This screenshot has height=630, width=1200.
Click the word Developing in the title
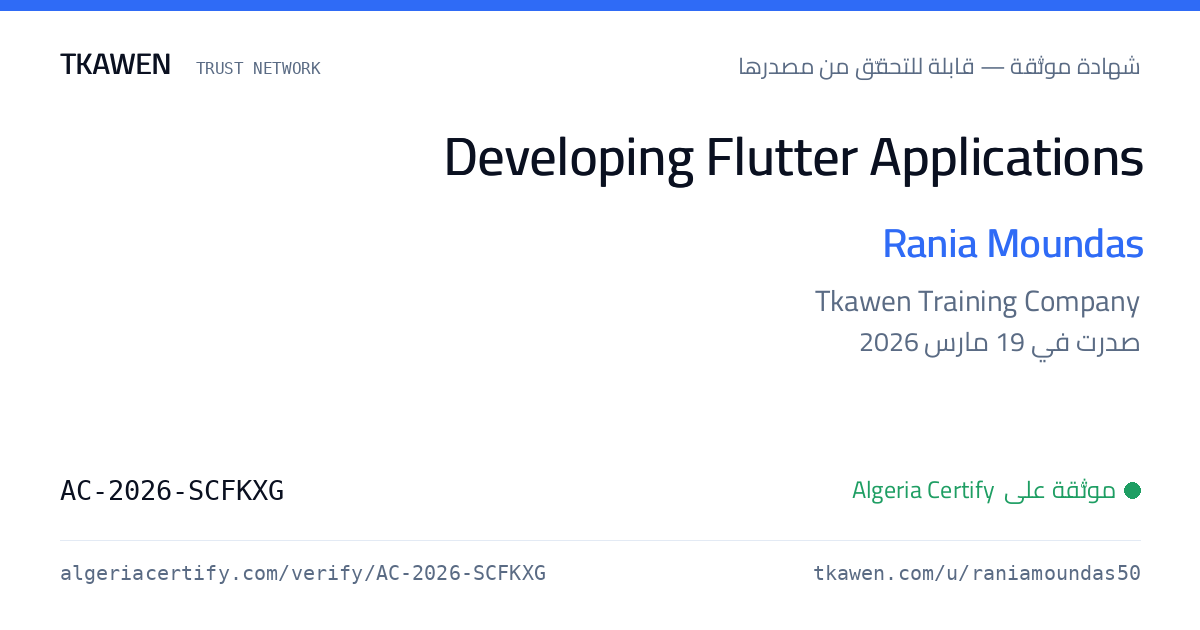click(569, 159)
